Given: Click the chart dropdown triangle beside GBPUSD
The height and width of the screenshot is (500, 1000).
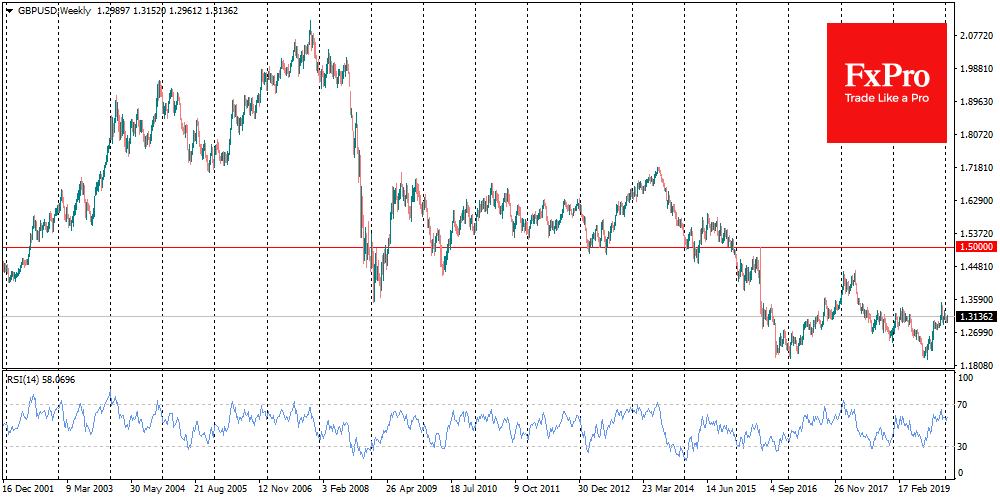Looking at the screenshot, I should click(x=9, y=8).
